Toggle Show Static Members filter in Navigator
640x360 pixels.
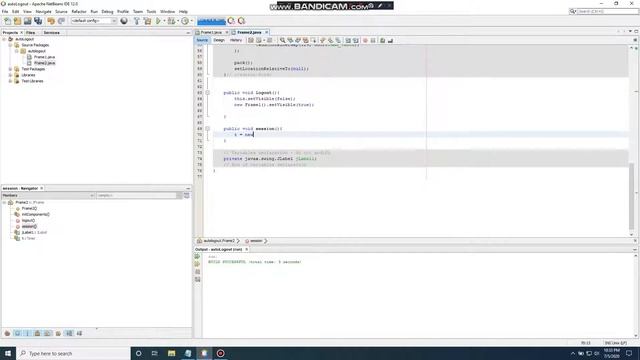[27, 333]
